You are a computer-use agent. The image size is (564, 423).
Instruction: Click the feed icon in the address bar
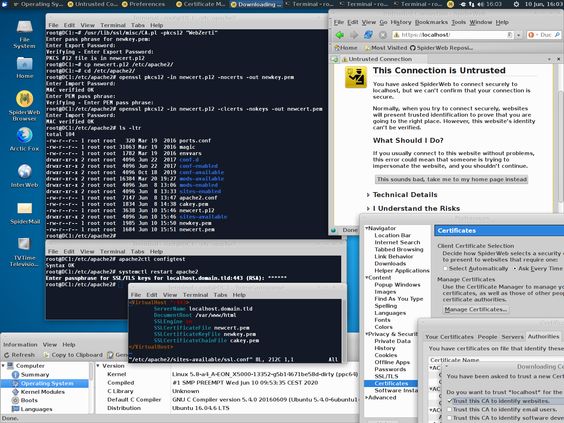pyautogui.click(x=509, y=35)
